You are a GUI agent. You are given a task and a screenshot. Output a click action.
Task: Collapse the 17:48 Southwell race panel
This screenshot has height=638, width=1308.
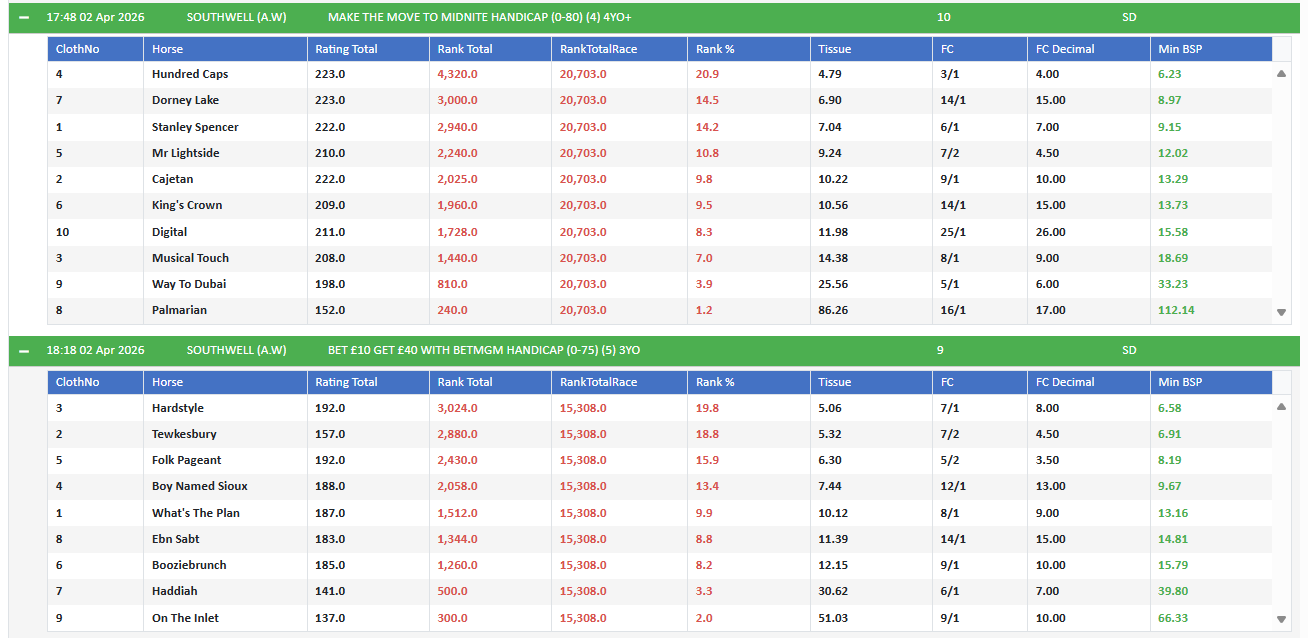24,17
